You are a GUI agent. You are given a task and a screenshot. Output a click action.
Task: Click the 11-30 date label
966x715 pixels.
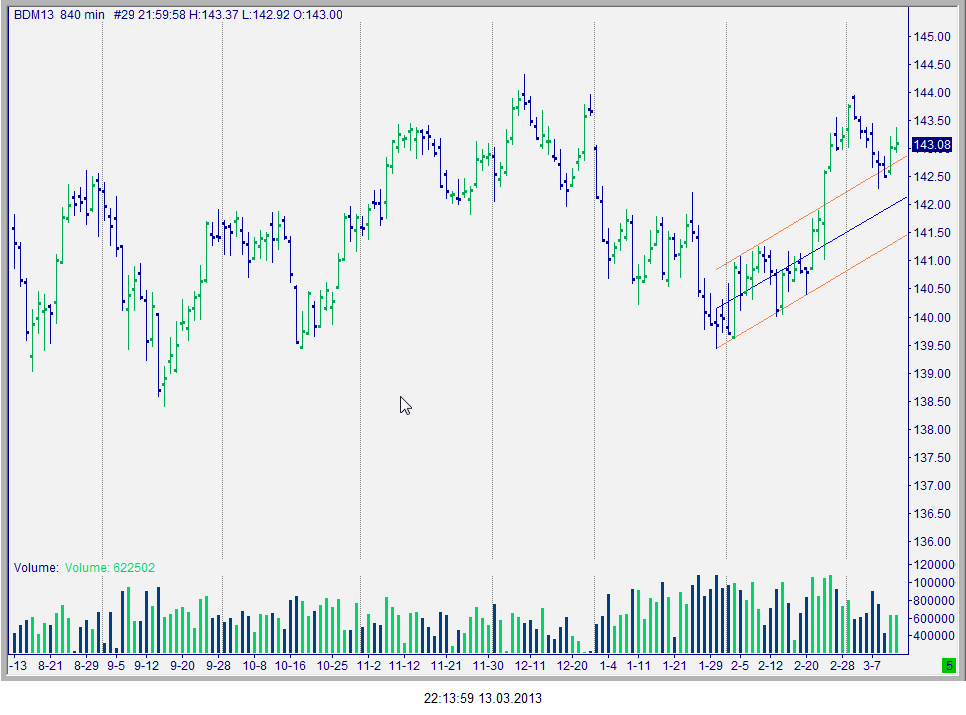click(488, 666)
